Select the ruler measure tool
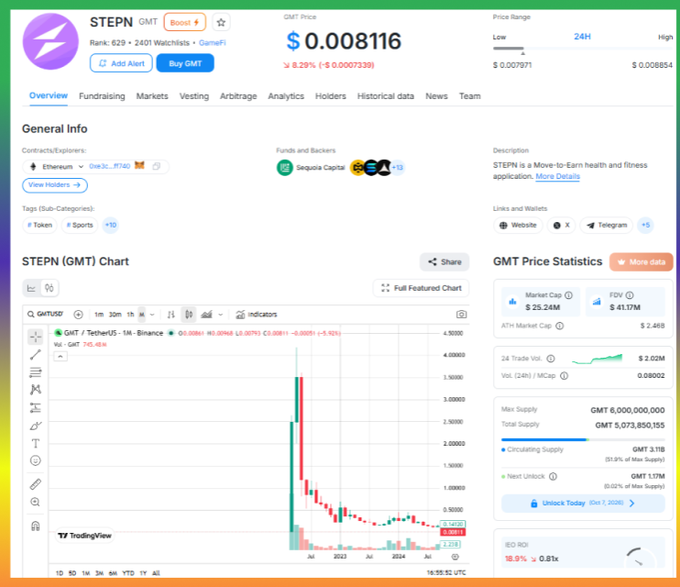680x587 pixels. click(x=35, y=484)
